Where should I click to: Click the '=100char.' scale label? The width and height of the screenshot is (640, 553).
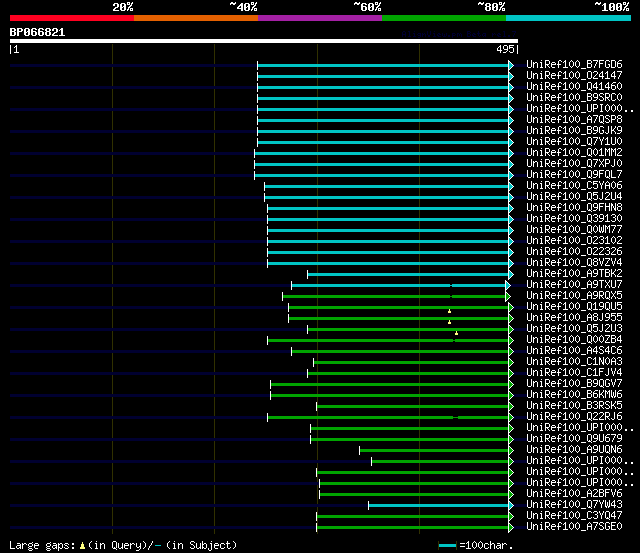click(x=486, y=546)
